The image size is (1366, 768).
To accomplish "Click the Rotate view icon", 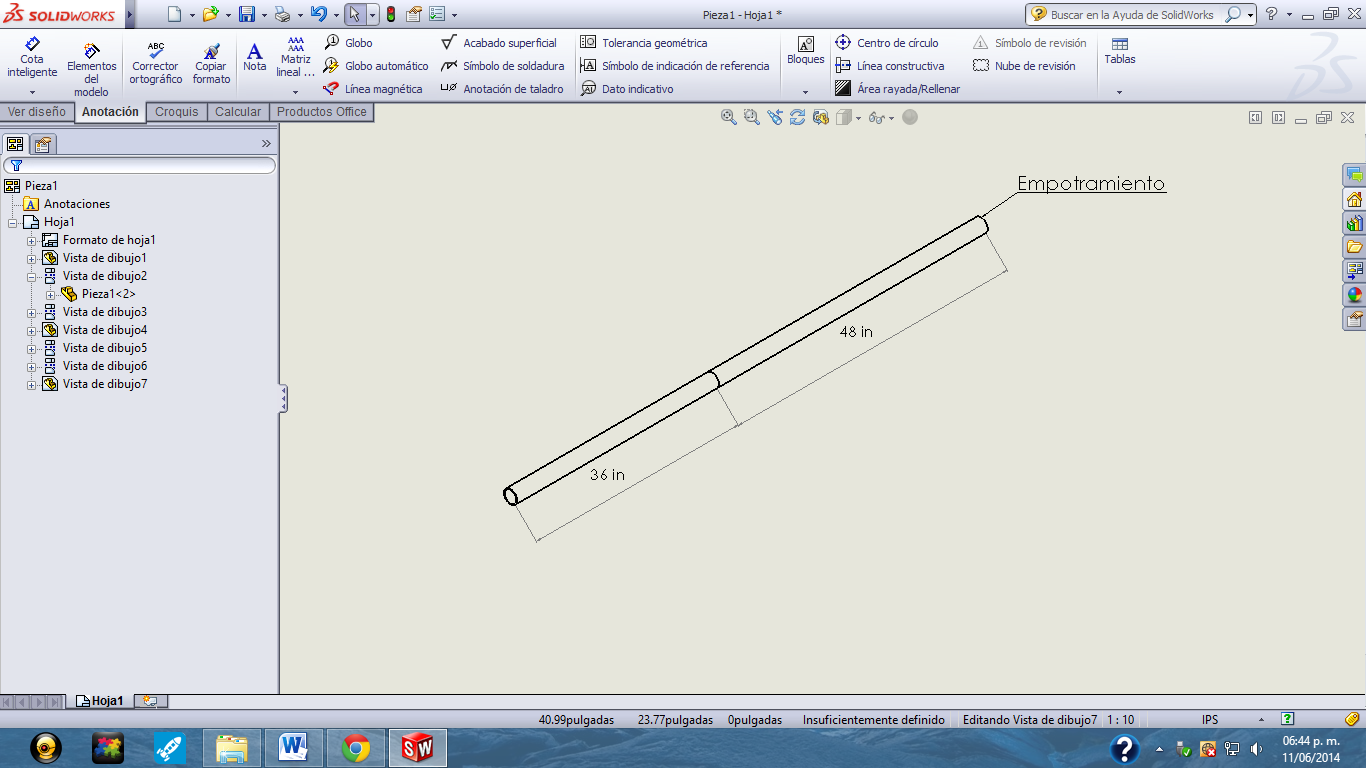I will 797,117.
